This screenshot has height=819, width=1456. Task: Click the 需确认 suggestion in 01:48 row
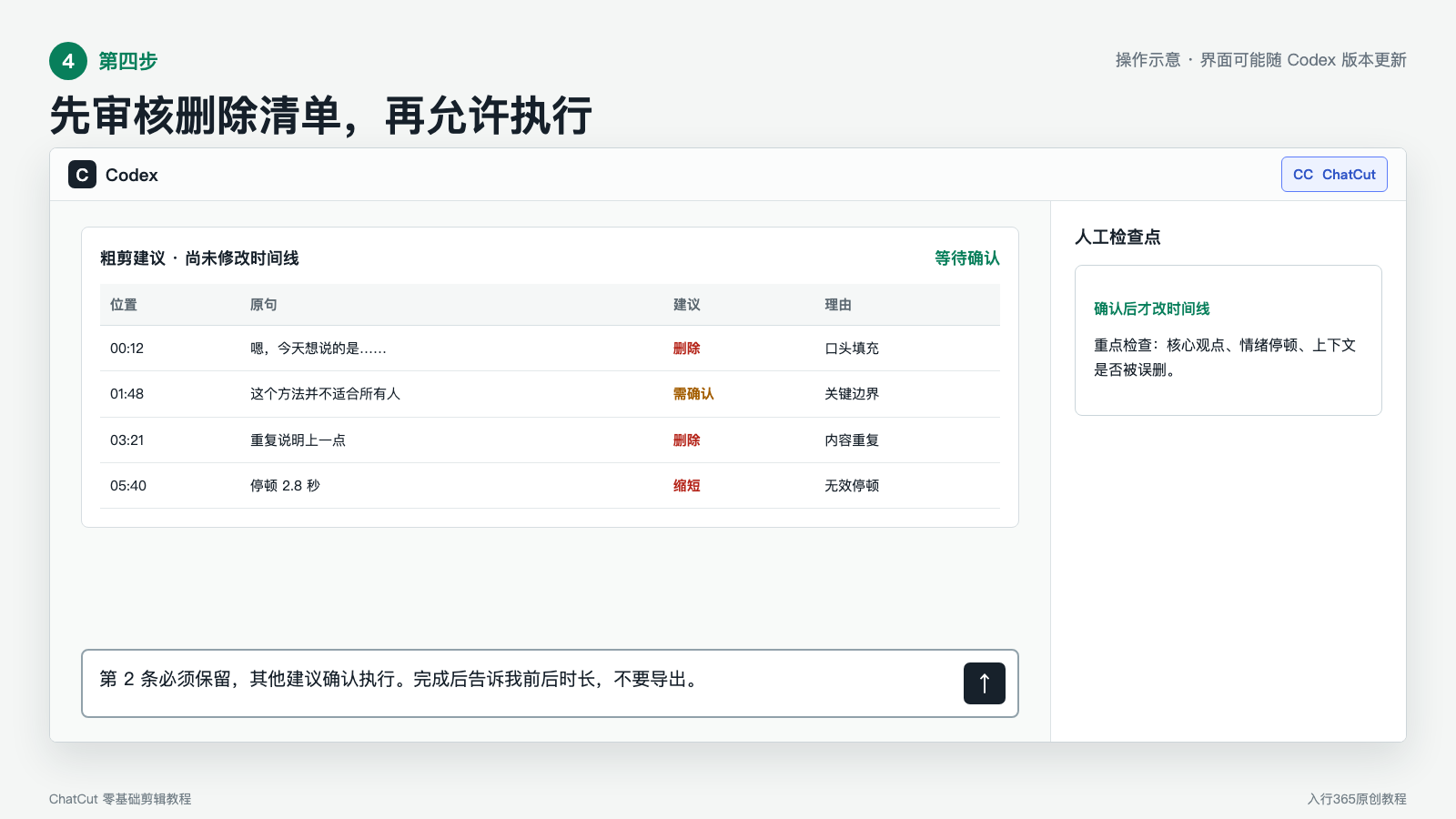click(x=693, y=394)
